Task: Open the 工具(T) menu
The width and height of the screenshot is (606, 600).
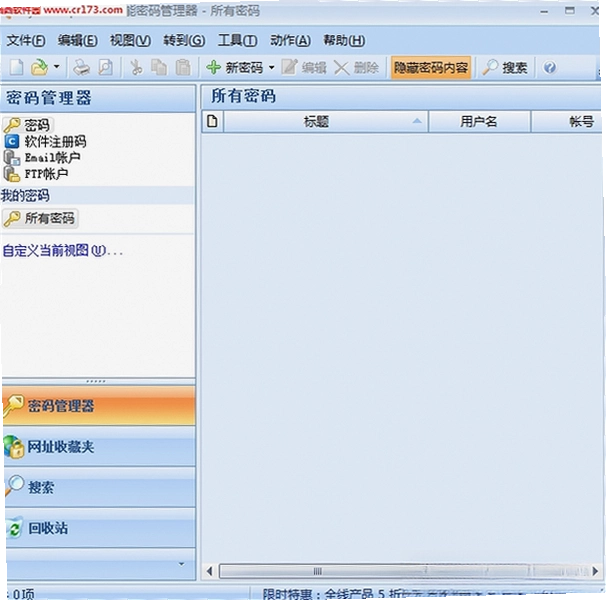Action: 237,40
